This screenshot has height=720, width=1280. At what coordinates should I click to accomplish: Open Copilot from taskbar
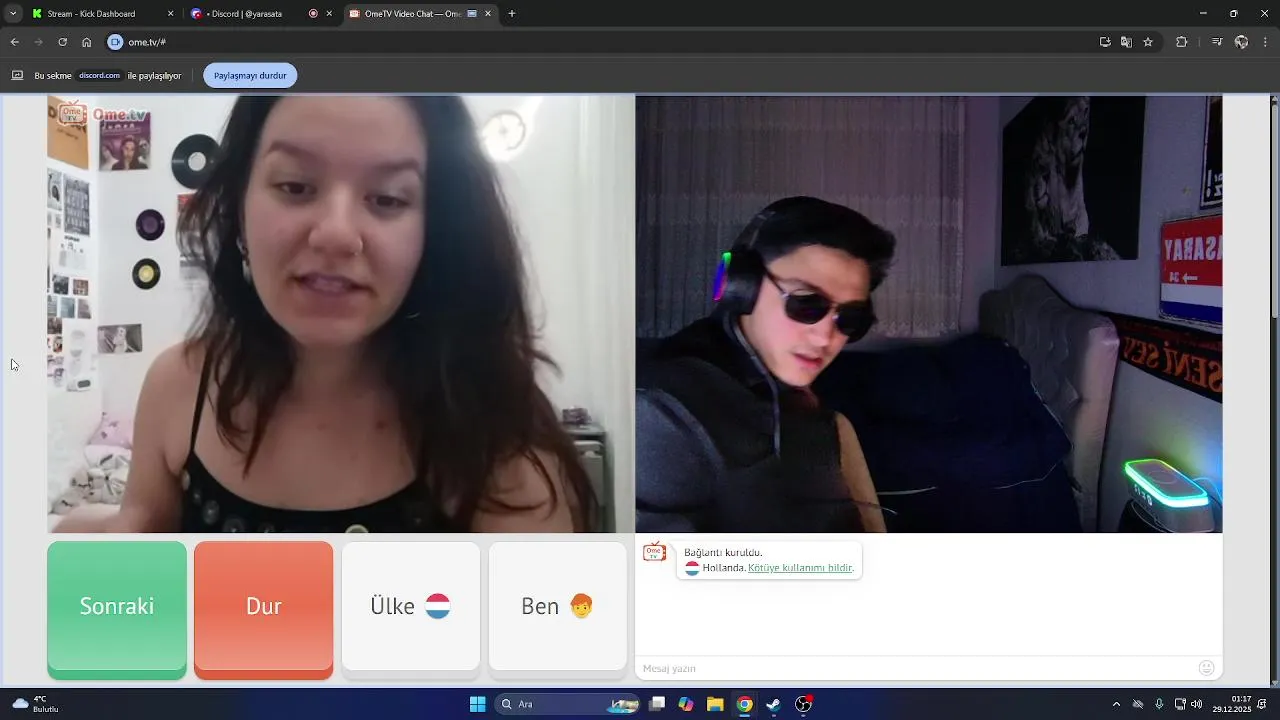point(686,704)
